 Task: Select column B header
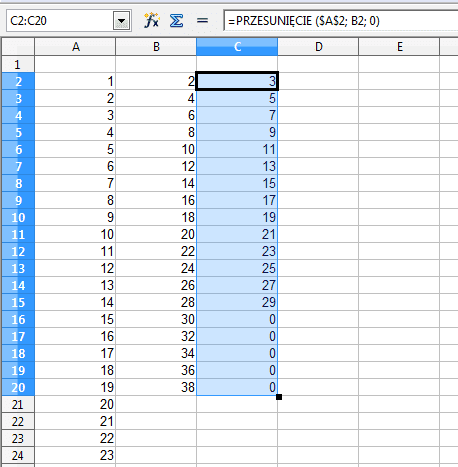click(156, 47)
